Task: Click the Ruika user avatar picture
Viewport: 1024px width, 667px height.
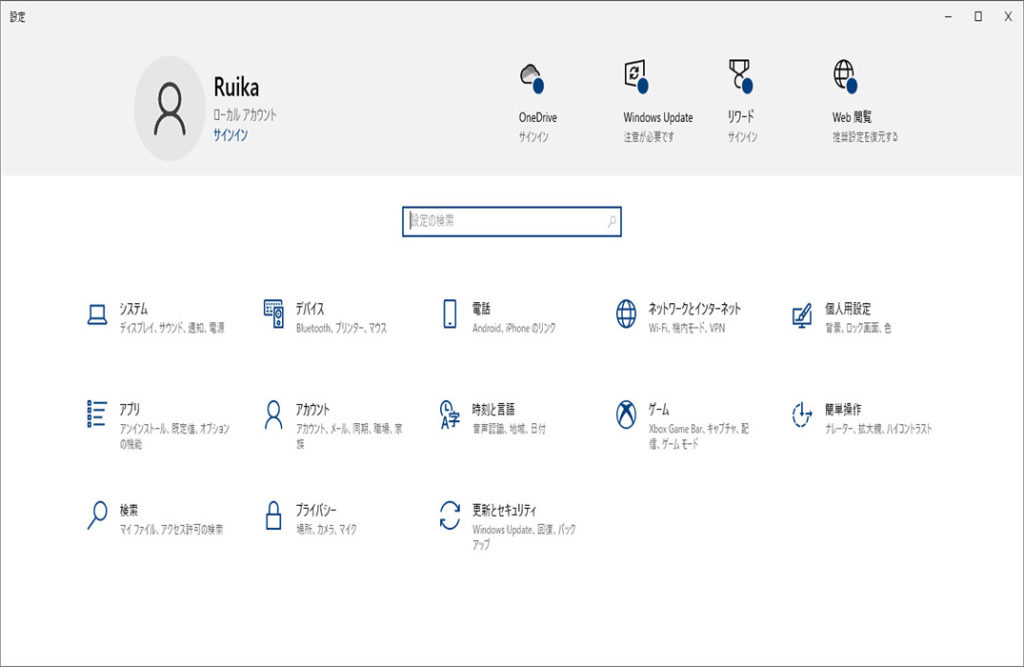Action: 169,108
